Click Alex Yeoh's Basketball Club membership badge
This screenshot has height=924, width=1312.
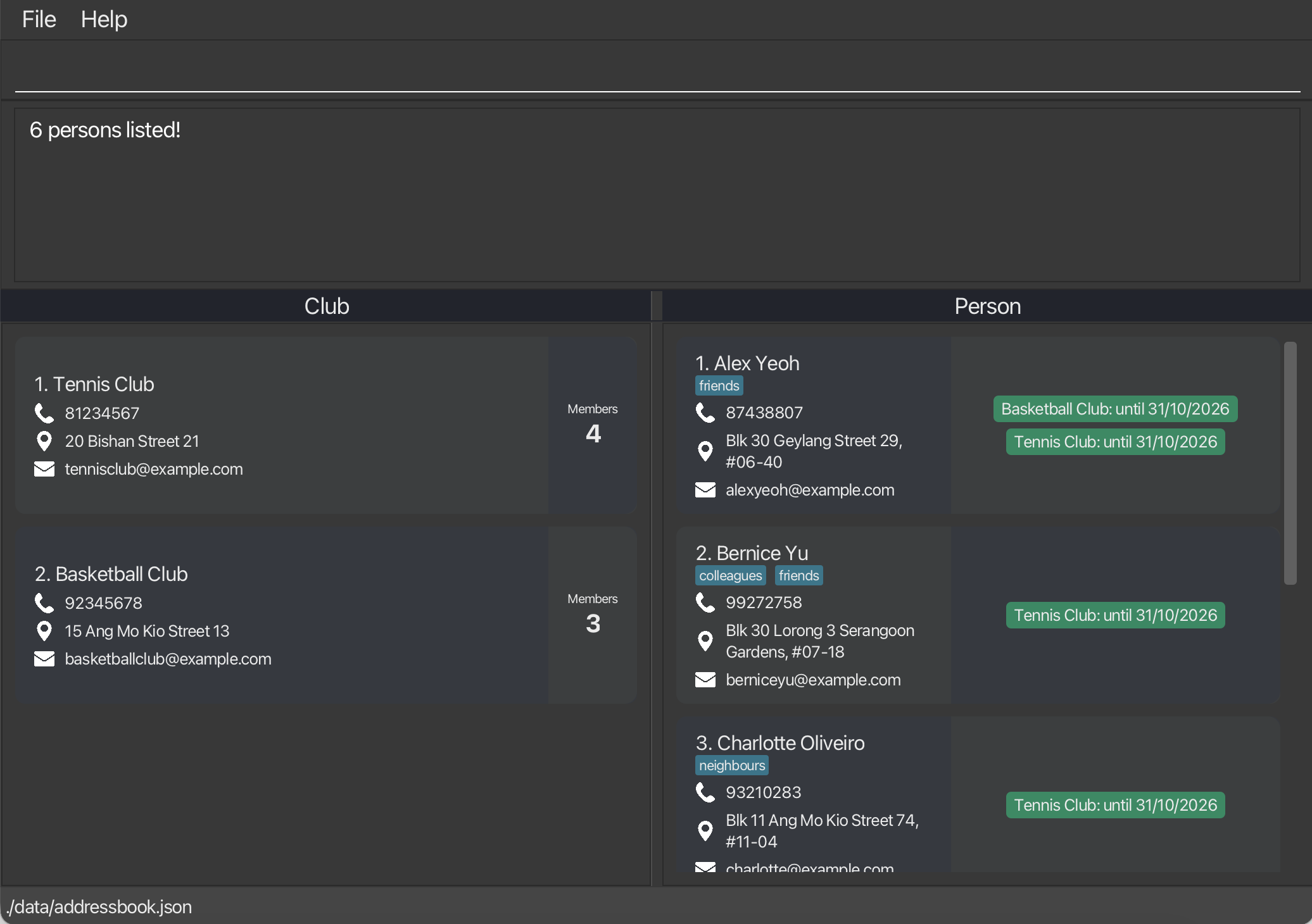(x=1114, y=409)
